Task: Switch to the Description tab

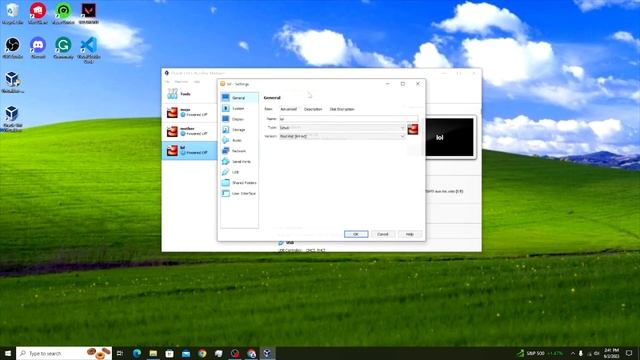Action: (313, 109)
